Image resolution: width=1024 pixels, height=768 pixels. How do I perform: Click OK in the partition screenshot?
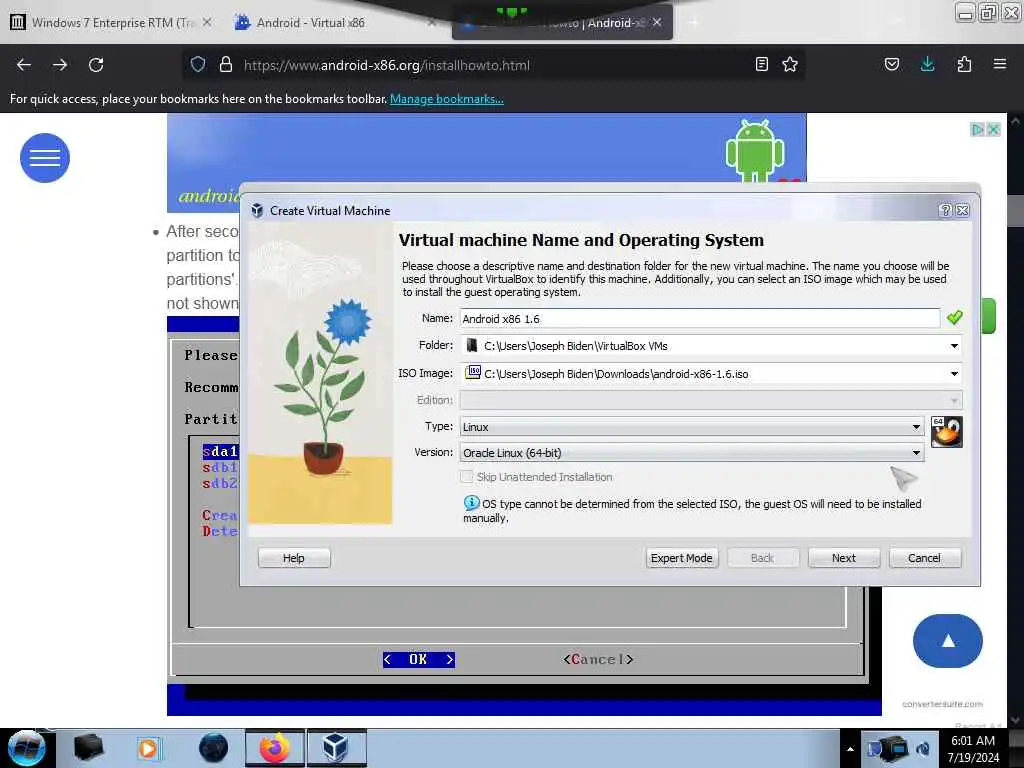419,660
